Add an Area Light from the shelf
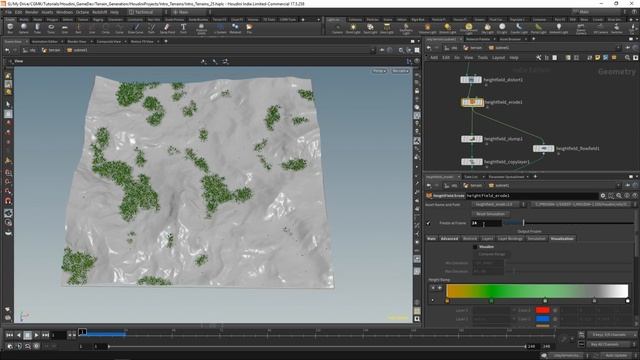 (x=387, y=28)
